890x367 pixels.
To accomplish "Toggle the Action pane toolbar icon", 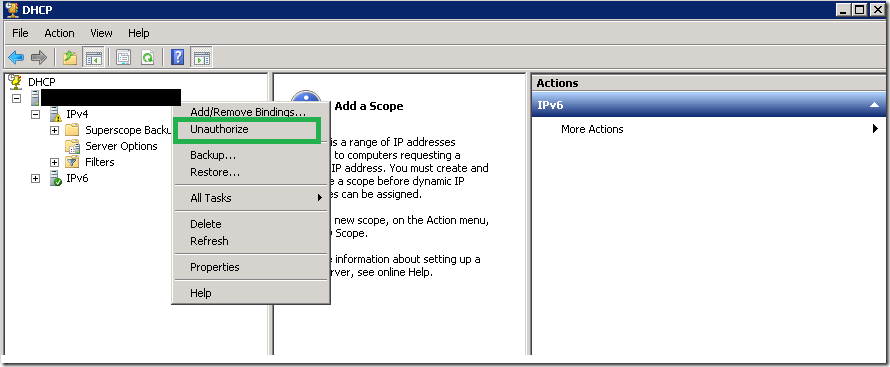I will [201, 57].
